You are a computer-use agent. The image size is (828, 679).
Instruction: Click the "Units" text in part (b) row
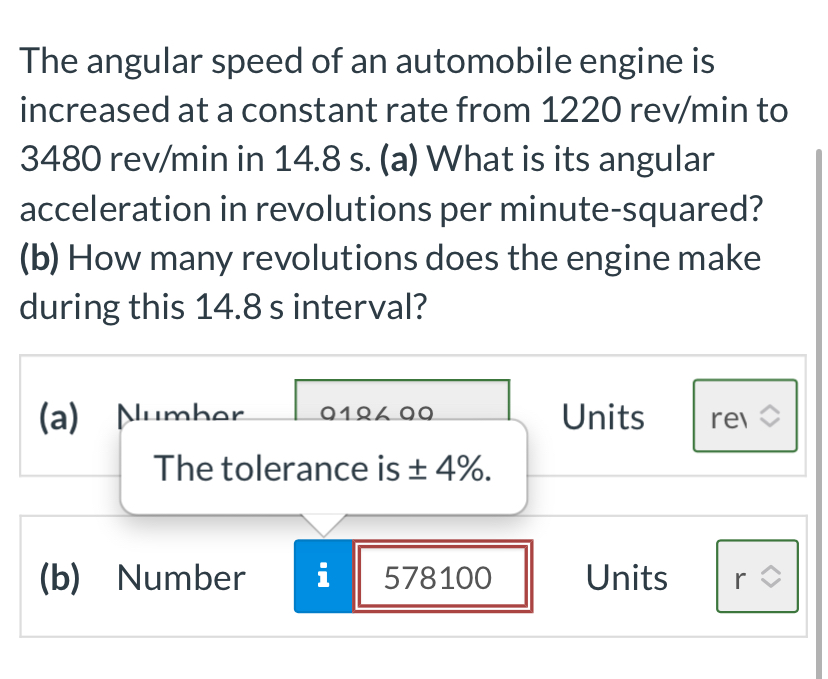click(626, 577)
